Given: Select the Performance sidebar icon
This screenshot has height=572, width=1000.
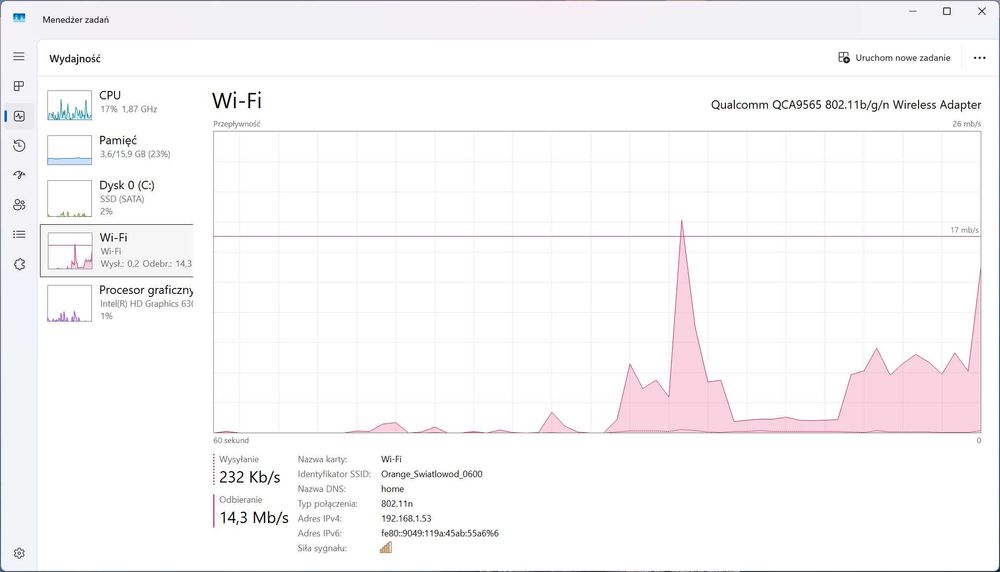Looking at the screenshot, I should pos(19,116).
